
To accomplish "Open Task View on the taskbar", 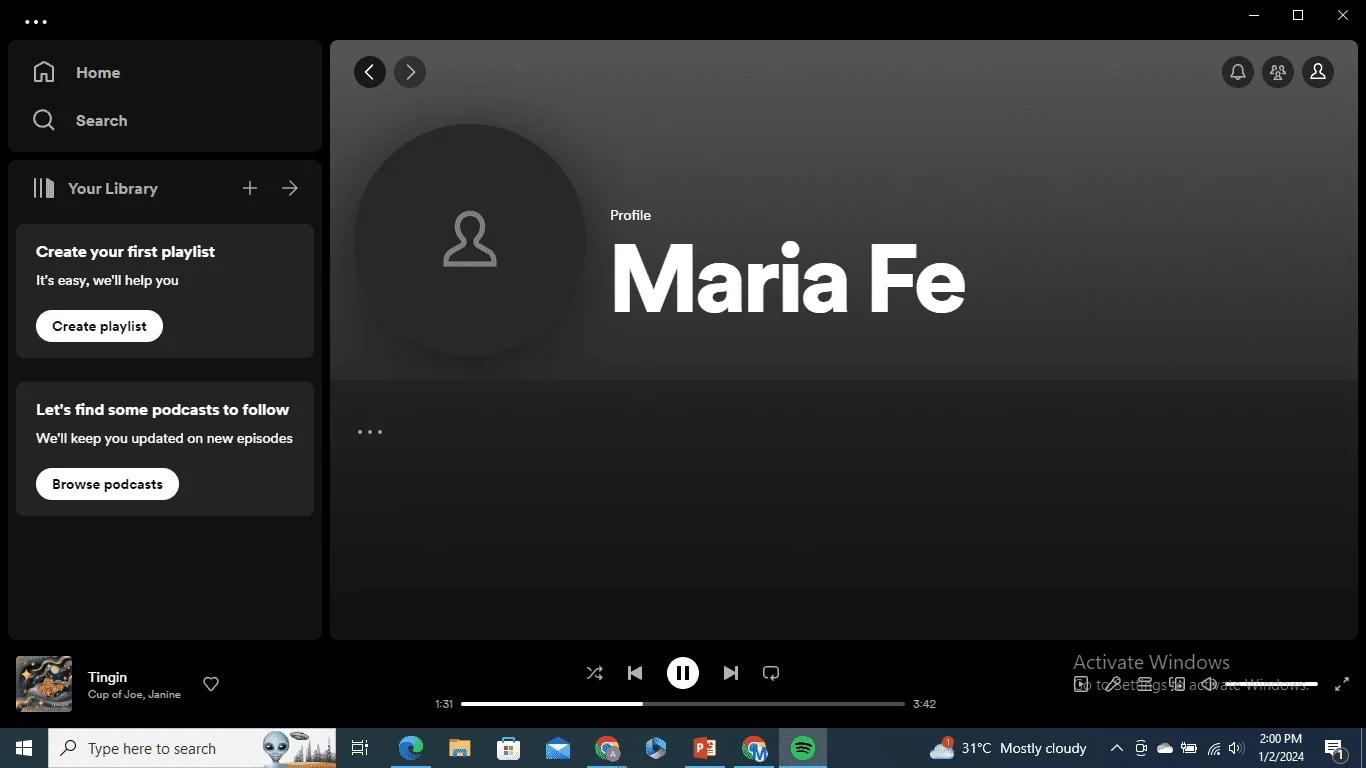I will pyautogui.click(x=360, y=748).
